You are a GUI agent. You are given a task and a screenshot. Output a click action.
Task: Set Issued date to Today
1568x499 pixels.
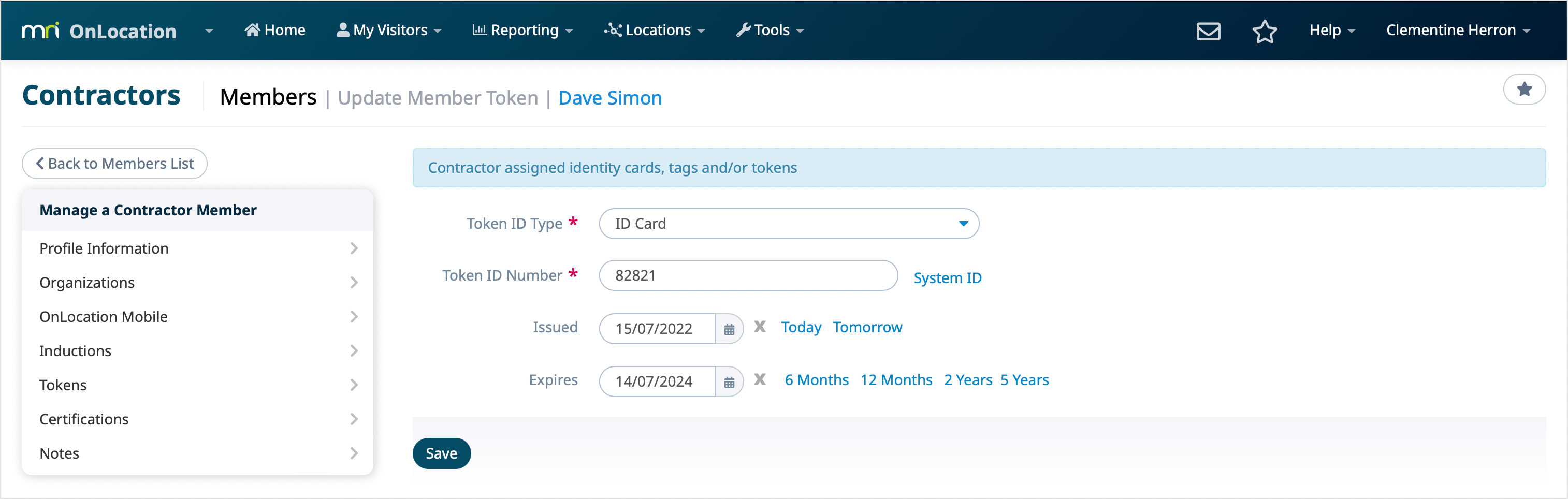pyautogui.click(x=801, y=327)
